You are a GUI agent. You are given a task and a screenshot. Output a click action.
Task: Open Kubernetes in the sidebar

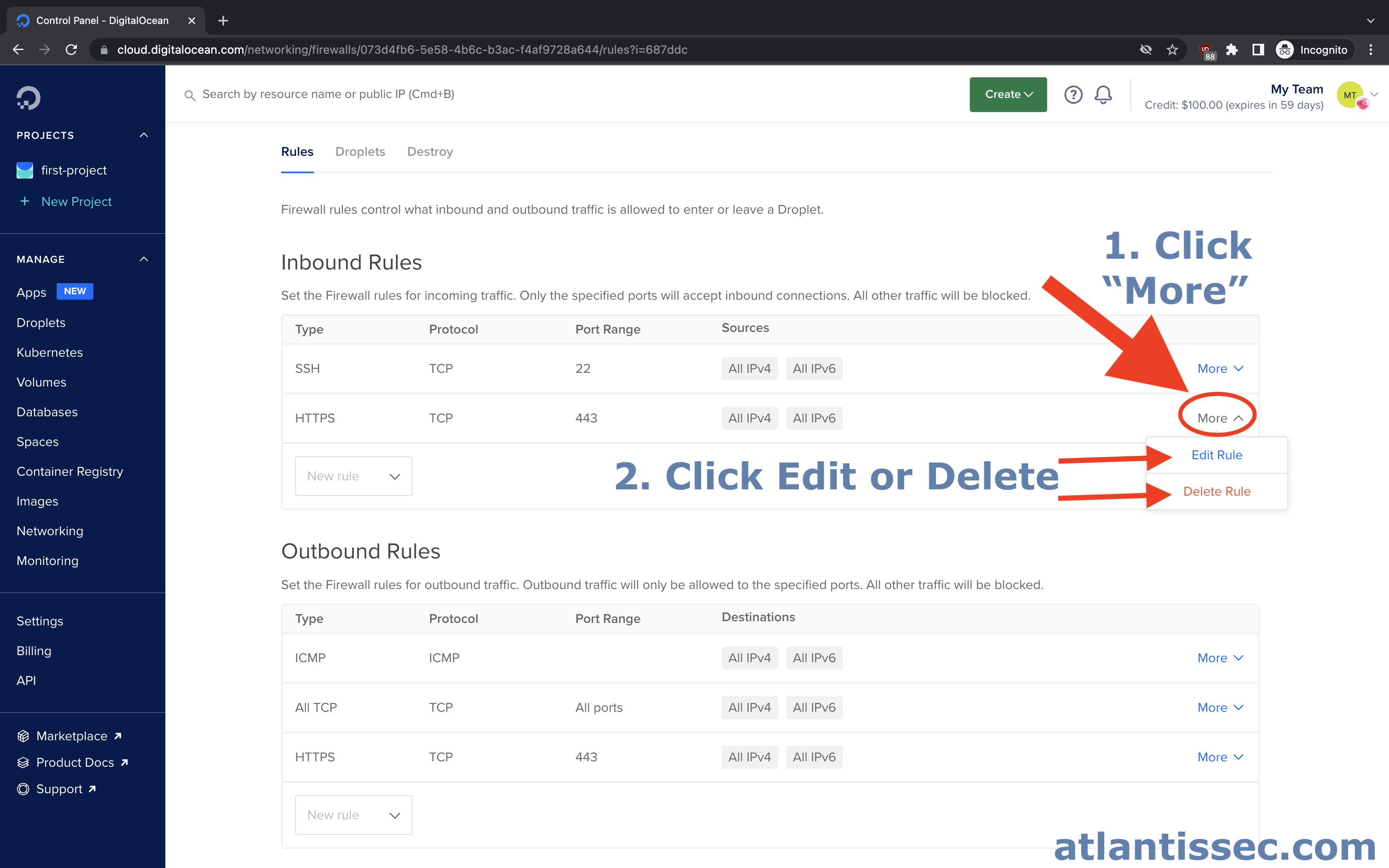[x=49, y=353]
